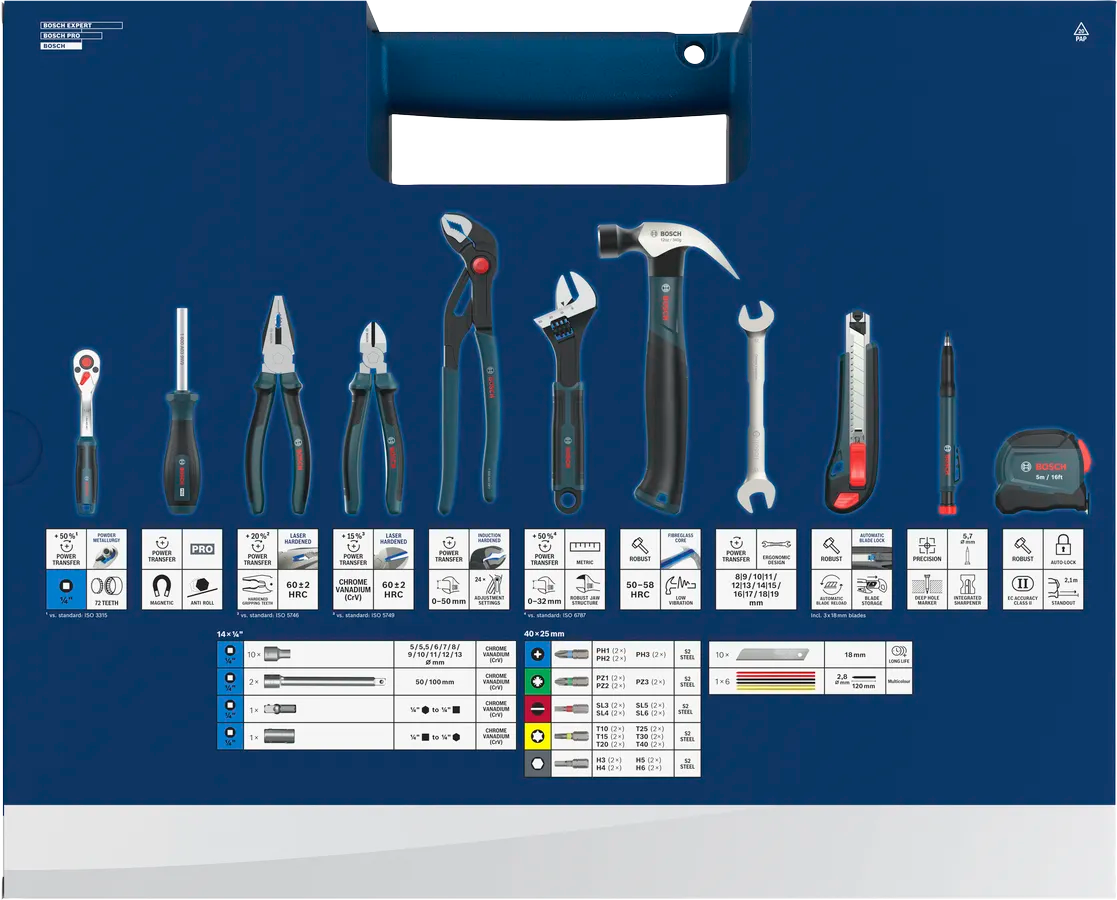This screenshot has width=1117, height=900.
Task: Select the "0–50 mm" range text
Action: point(449,601)
